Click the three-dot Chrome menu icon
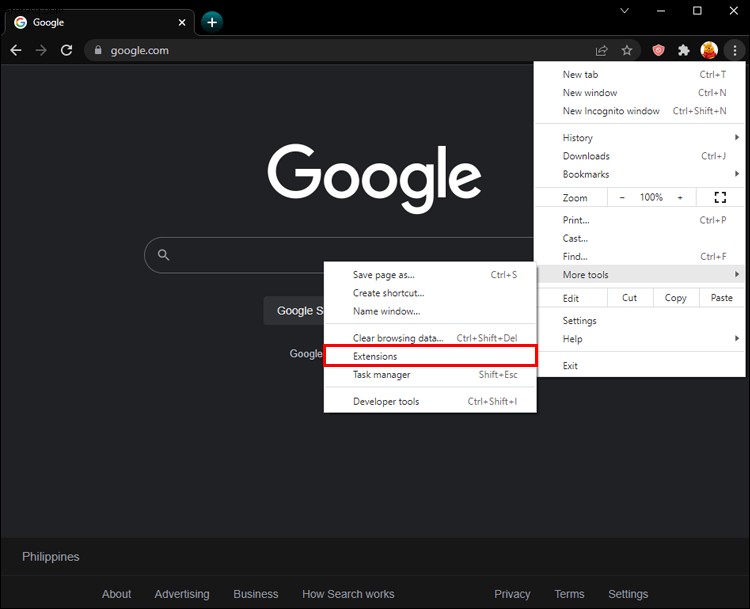This screenshot has height=609, width=750. tap(735, 50)
